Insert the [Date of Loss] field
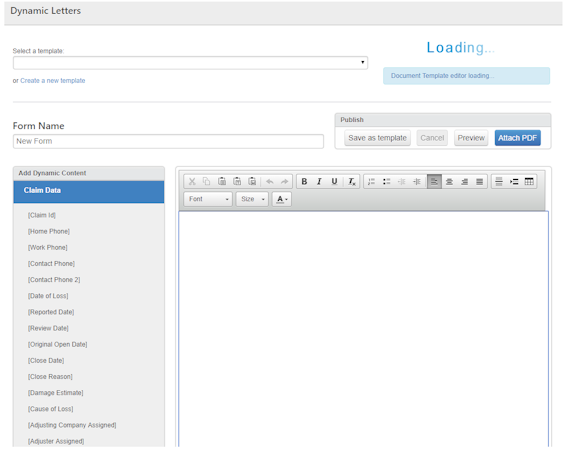The height and width of the screenshot is (450, 572). 48,296
